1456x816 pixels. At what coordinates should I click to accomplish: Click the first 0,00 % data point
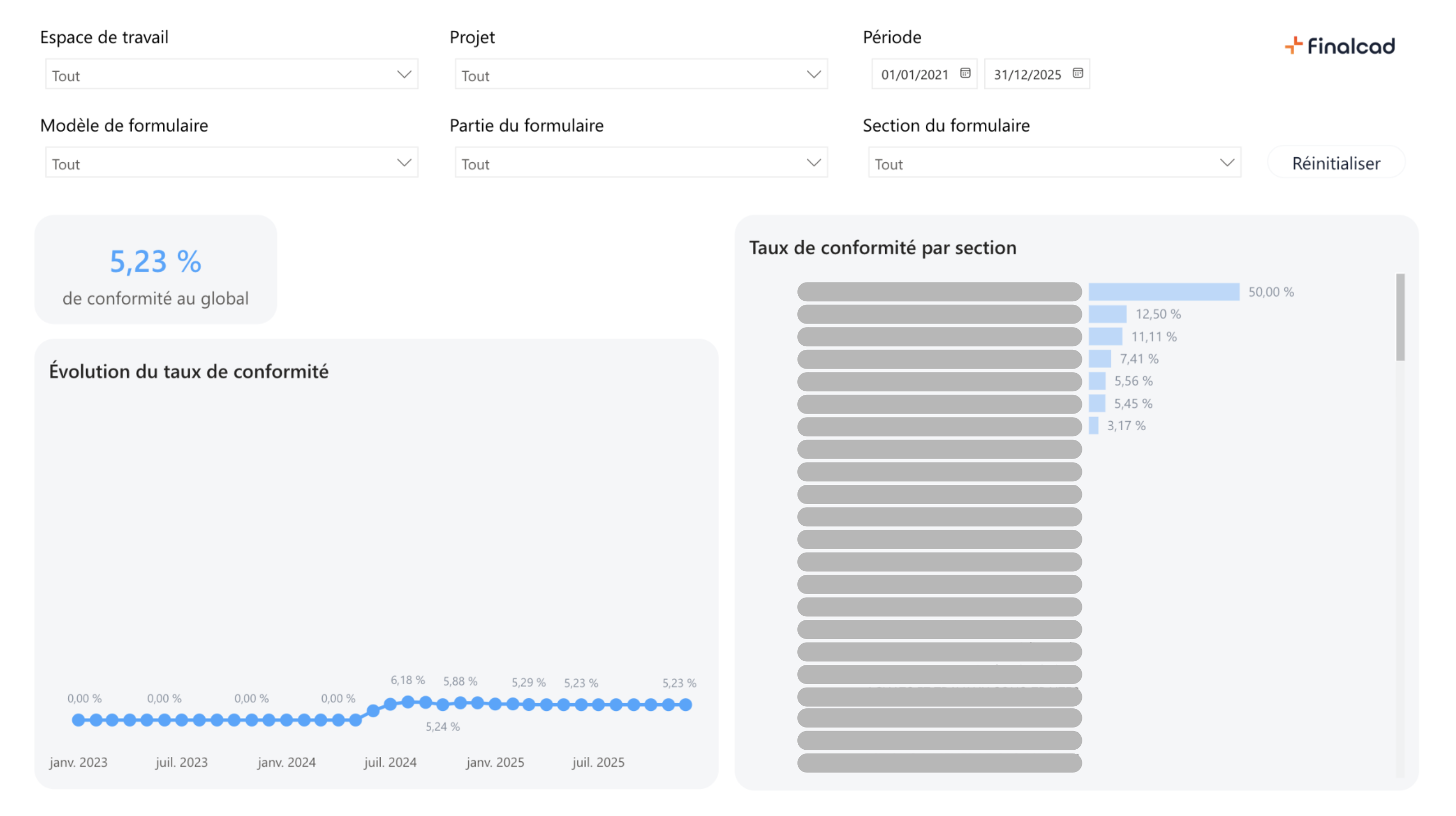click(x=78, y=720)
